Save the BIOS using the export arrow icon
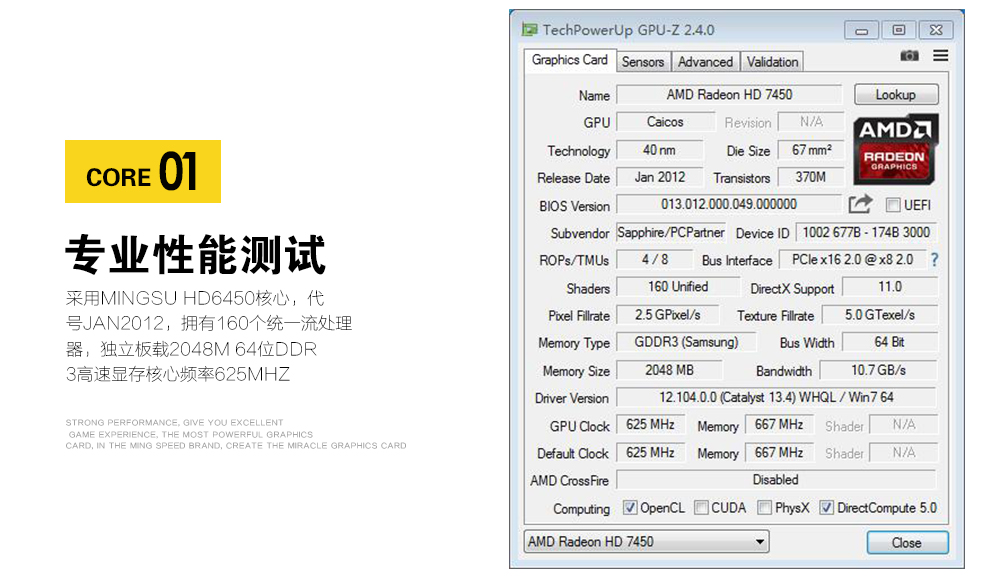The width and height of the screenshot is (990, 587). (859, 203)
